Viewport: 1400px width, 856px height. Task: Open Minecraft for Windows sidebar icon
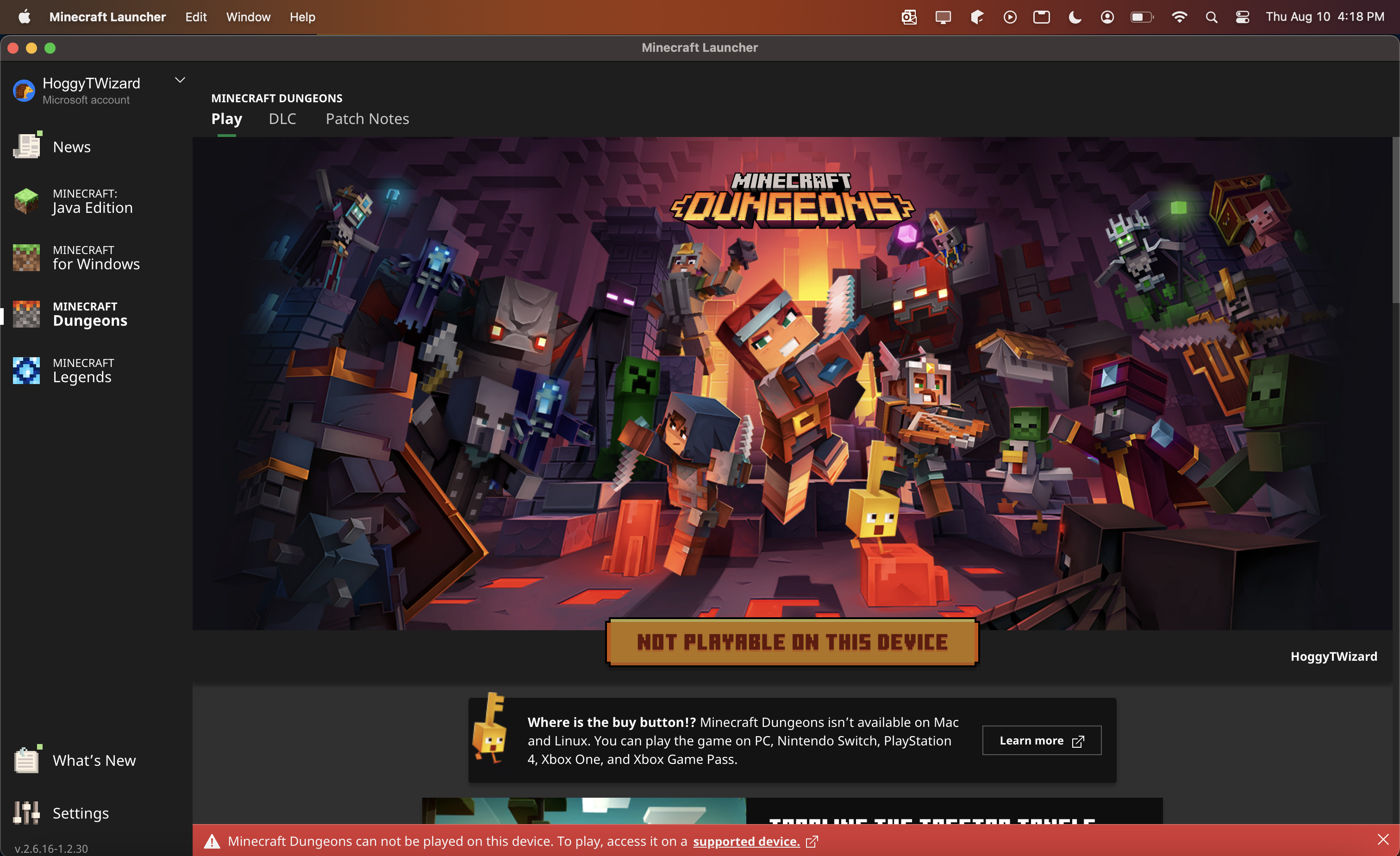26,257
